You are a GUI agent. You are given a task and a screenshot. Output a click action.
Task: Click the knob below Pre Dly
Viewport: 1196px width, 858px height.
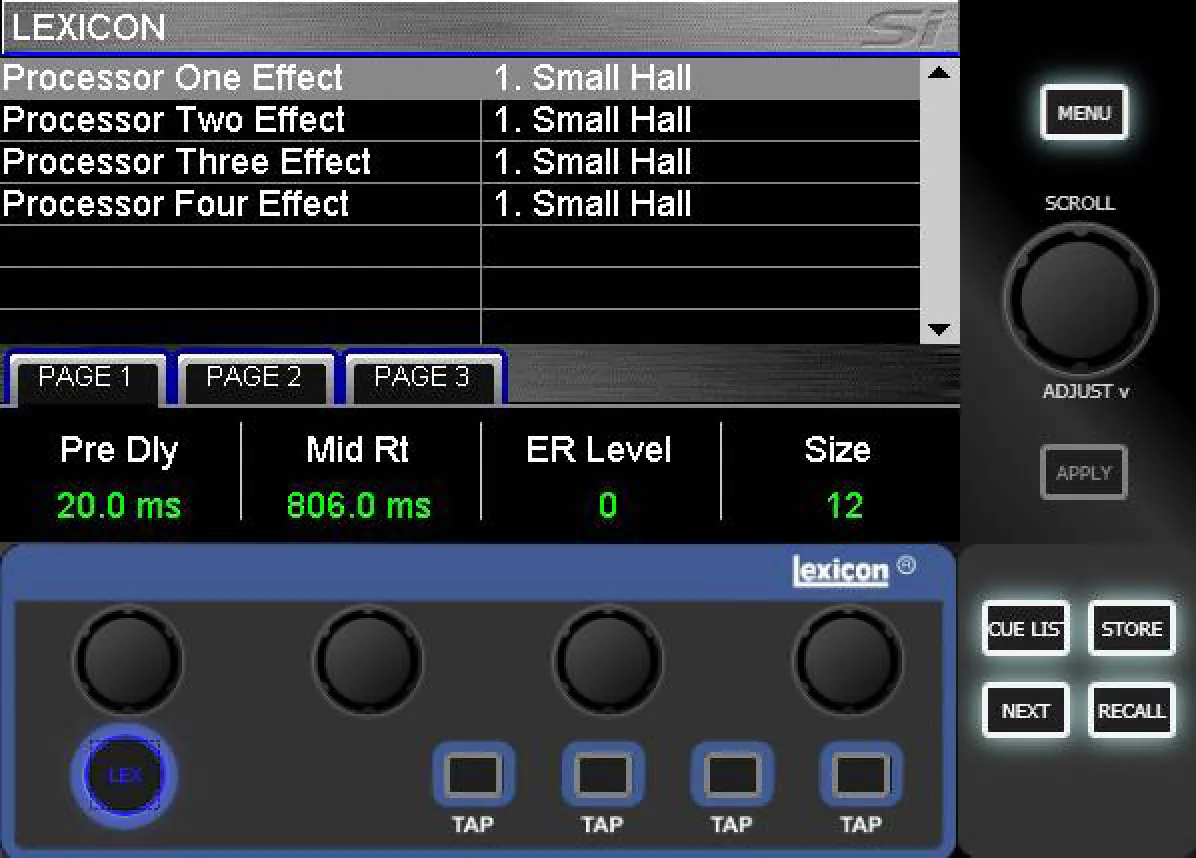[128, 659]
